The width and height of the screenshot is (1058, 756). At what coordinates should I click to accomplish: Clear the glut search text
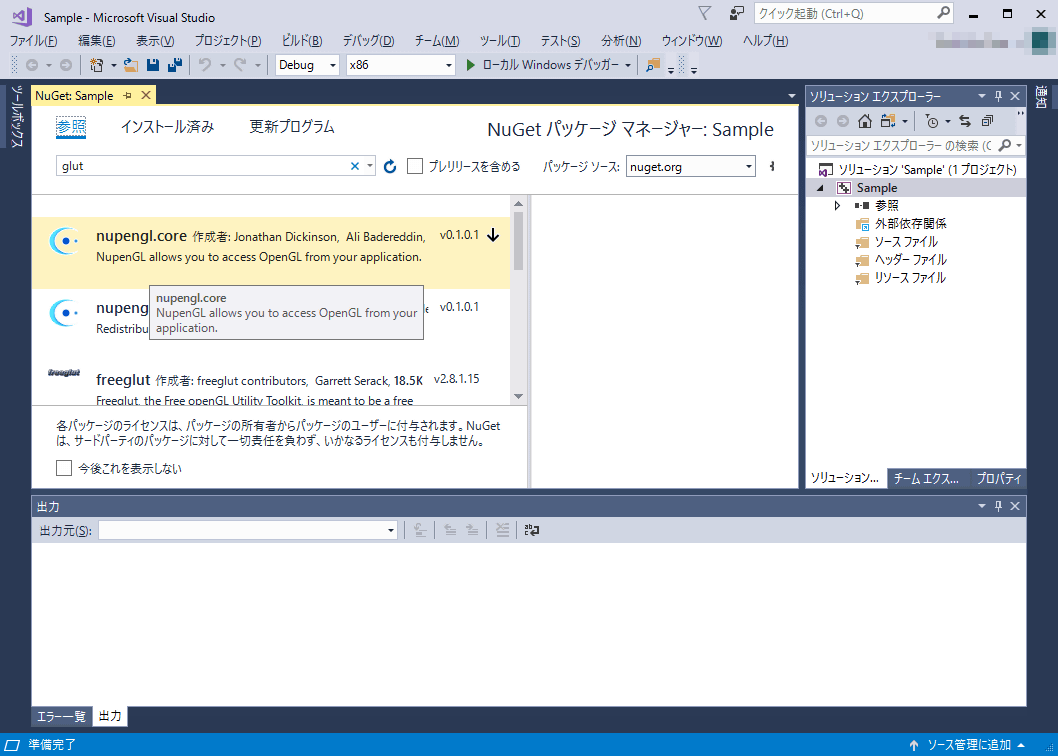click(354, 166)
